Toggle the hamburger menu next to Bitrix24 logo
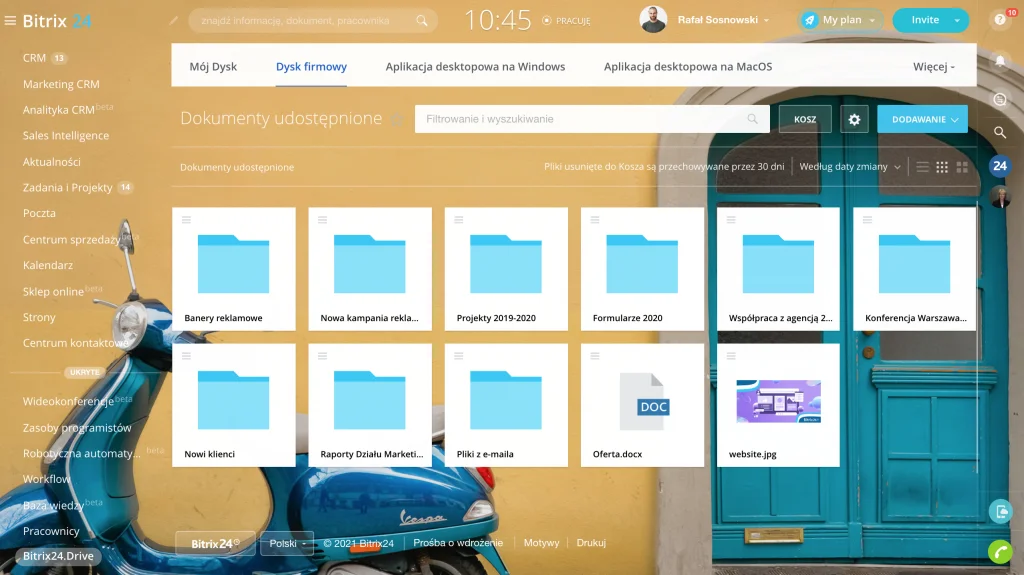Viewport: 1024px width, 575px height. click(10, 20)
